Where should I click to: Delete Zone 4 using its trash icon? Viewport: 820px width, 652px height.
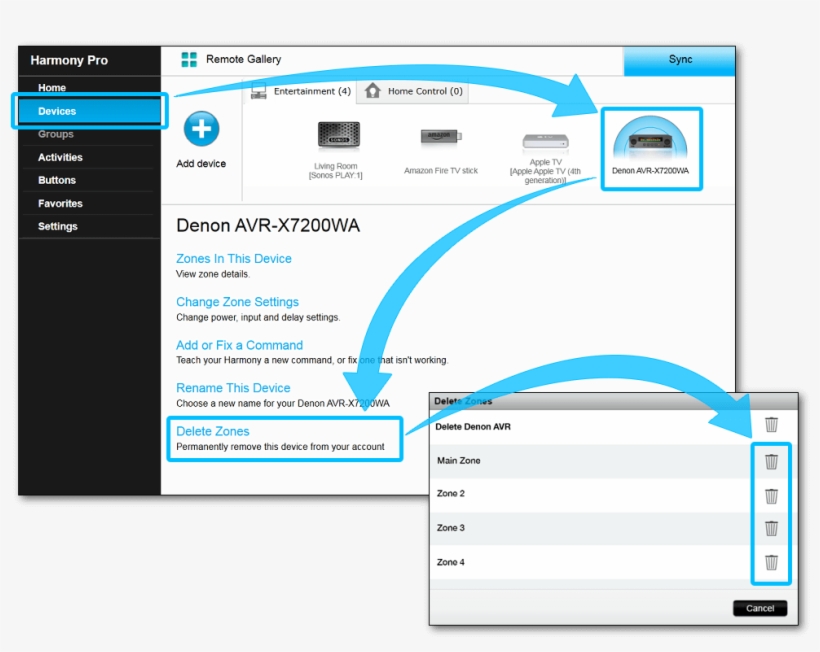[x=771, y=562]
